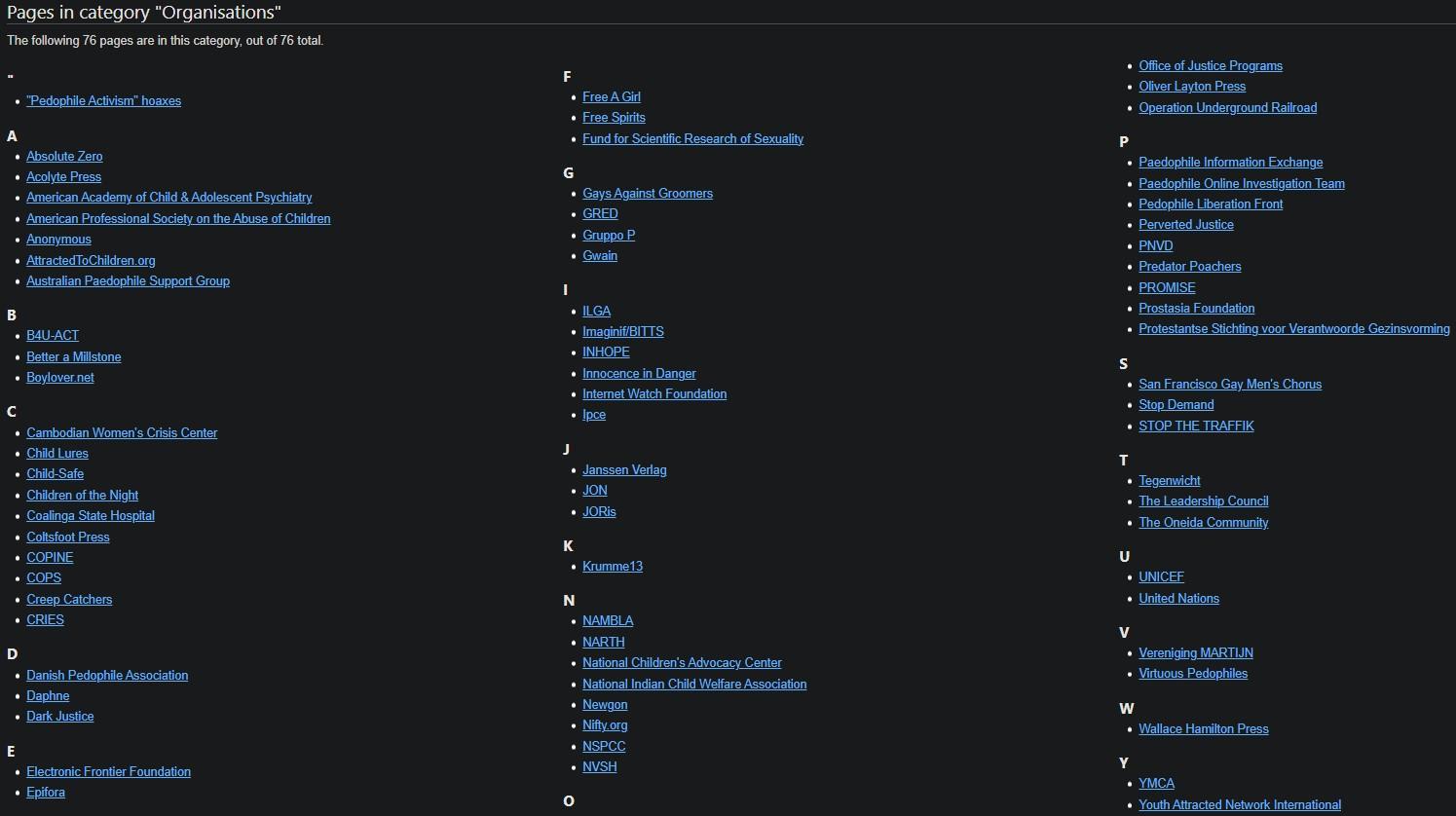Open the Better a Millstone link
This screenshot has height=816, width=1456.
[74, 356]
